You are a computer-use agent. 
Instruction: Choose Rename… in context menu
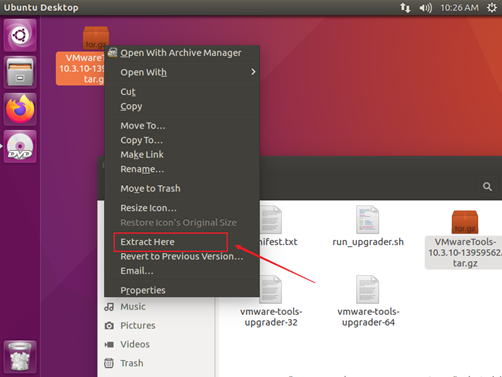coord(182,169)
